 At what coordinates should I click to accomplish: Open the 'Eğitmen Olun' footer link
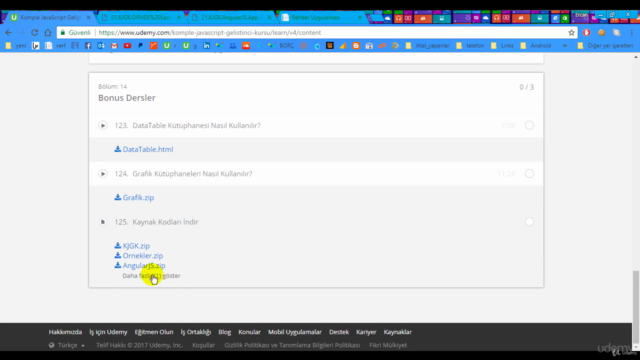click(x=154, y=332)
